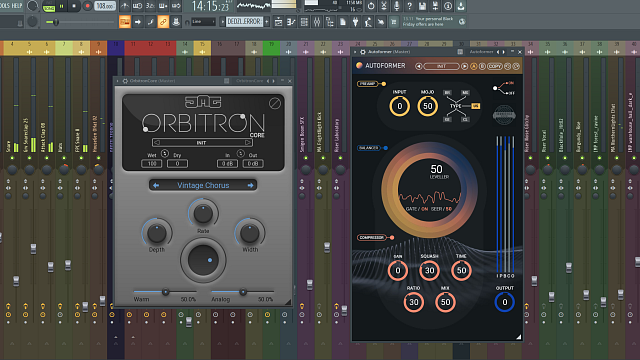This screenshot has height=360, width=640.
Task: Click the Orbitron Width knob
Action: coord(250,233)
